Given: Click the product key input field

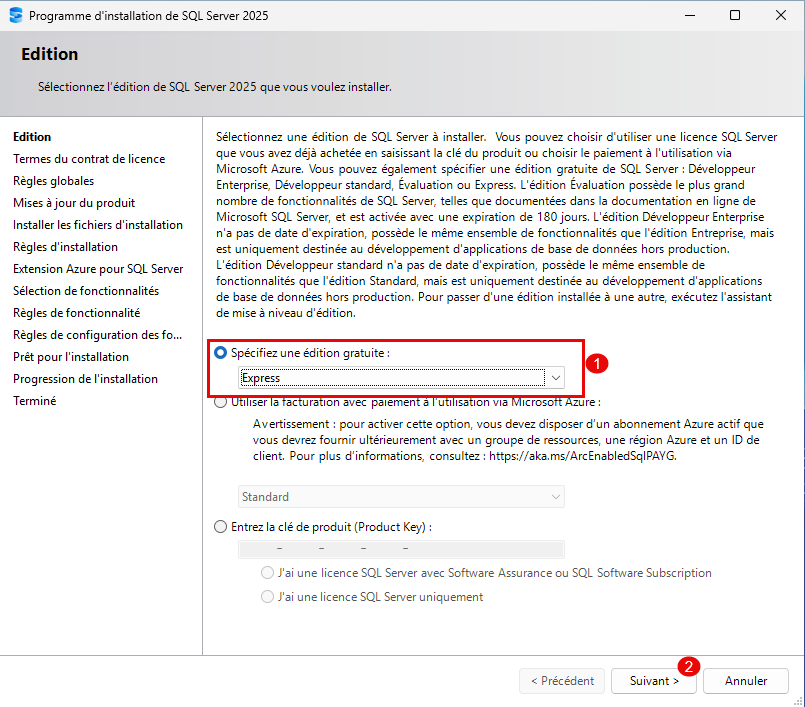Looking at the screenshot, I should pyautogui.click(x=401, y=549).
